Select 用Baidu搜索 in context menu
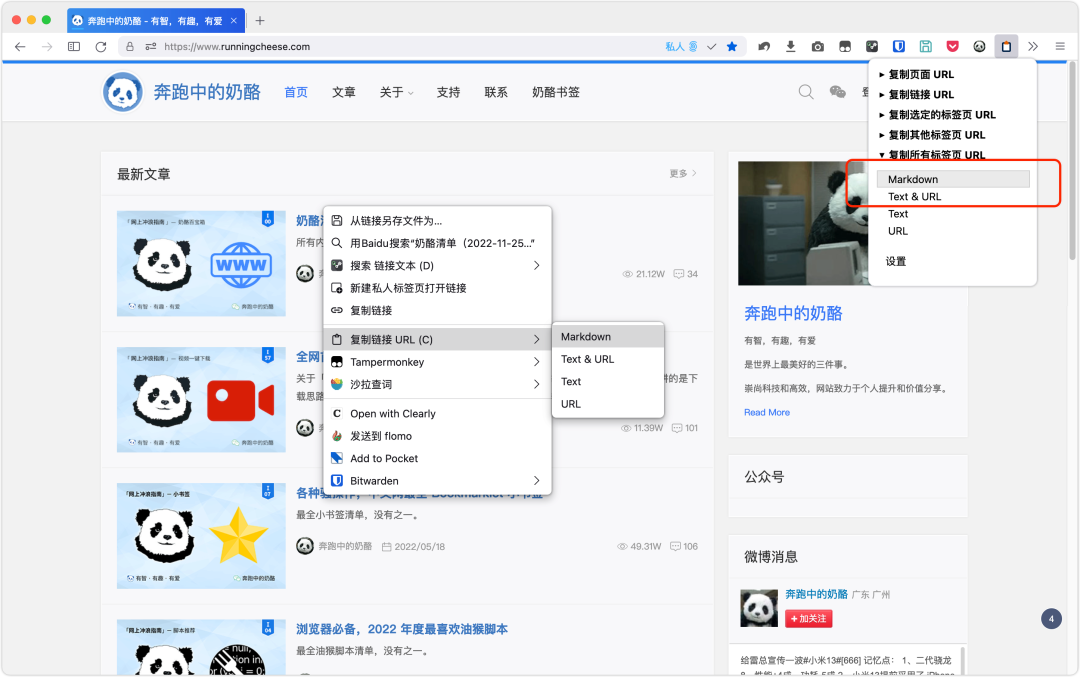This screenshot has height=677, width=1080. 437,243
